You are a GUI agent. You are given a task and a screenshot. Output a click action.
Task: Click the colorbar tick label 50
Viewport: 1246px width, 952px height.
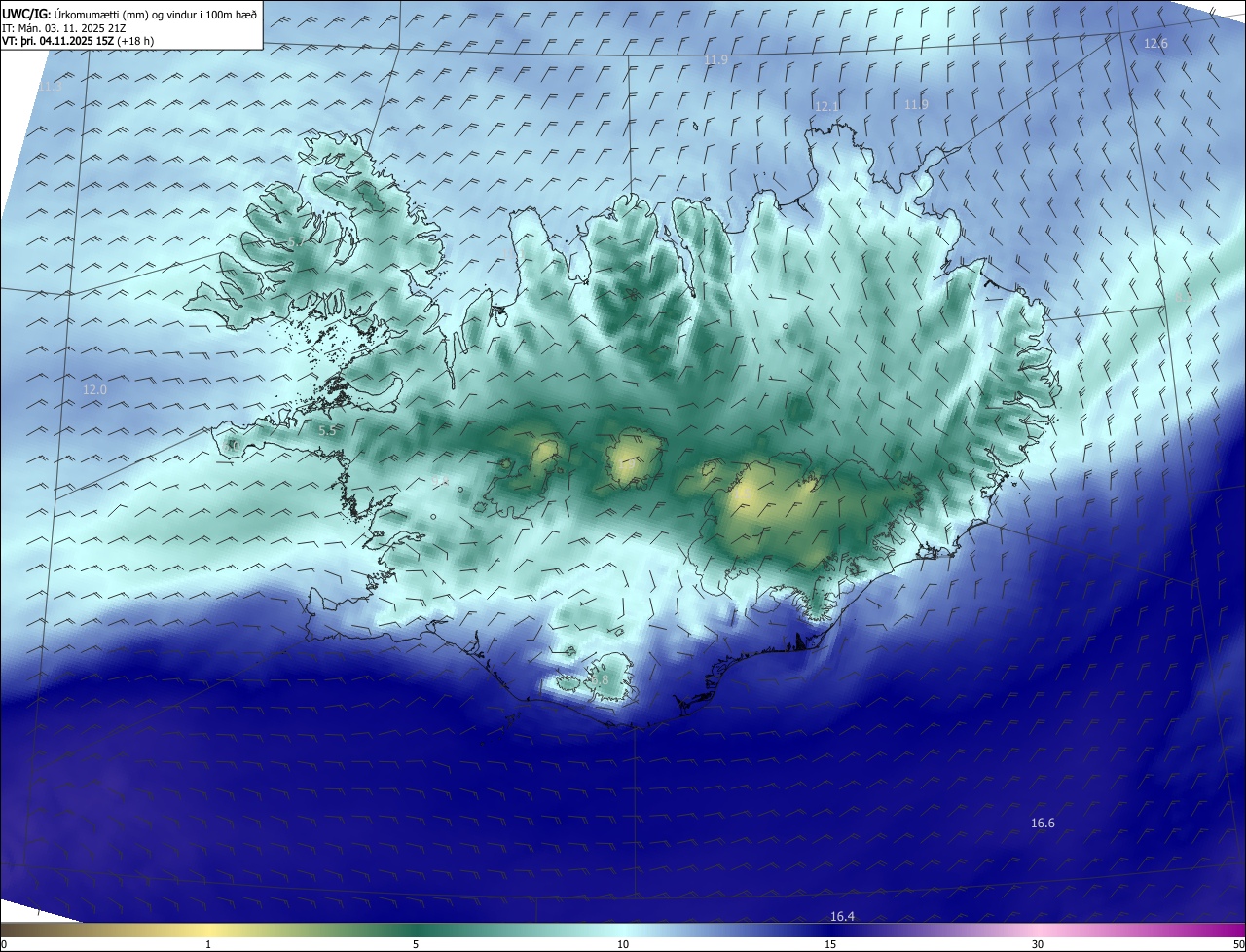pos(1238,944)
